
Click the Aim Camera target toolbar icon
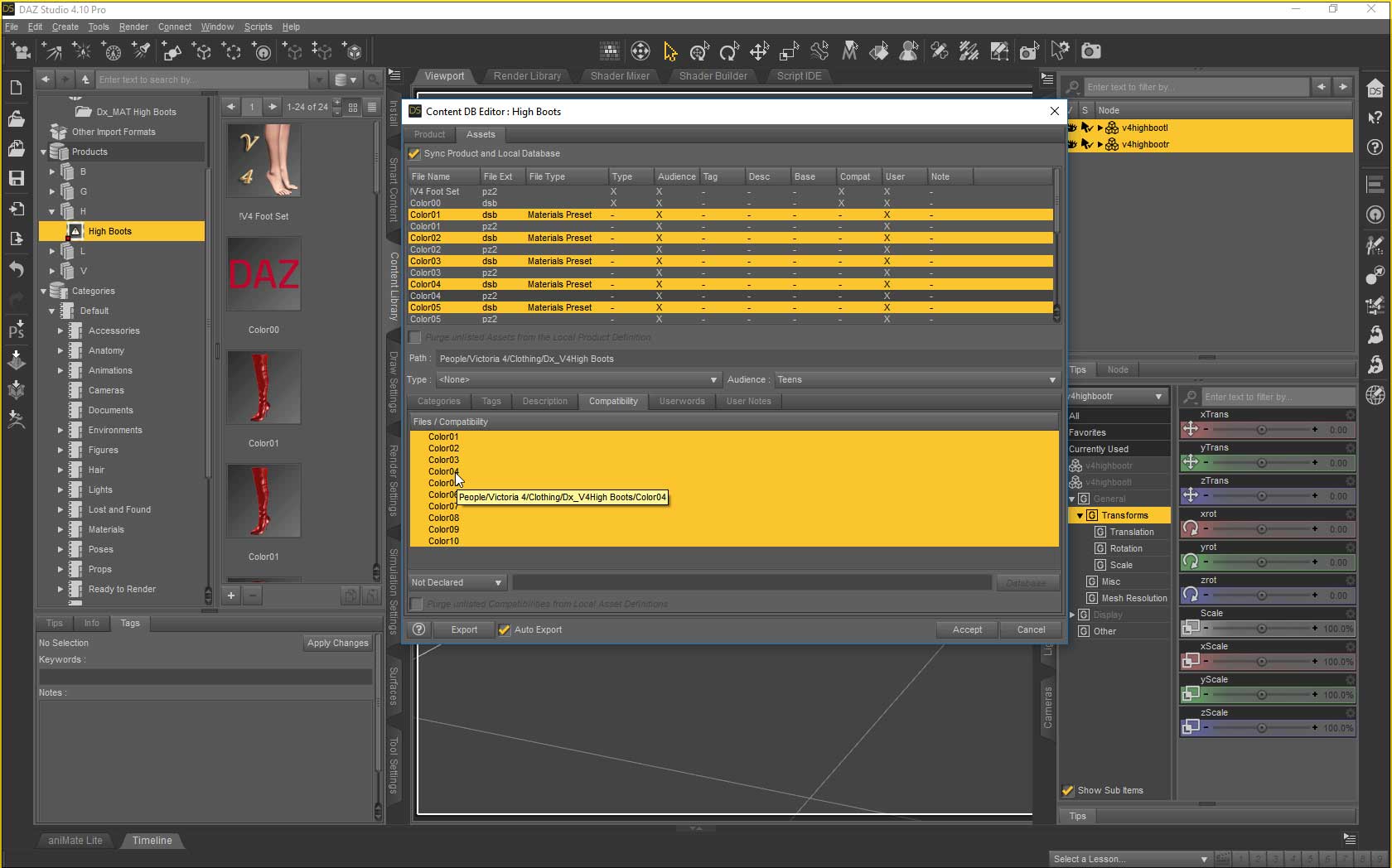640,51
